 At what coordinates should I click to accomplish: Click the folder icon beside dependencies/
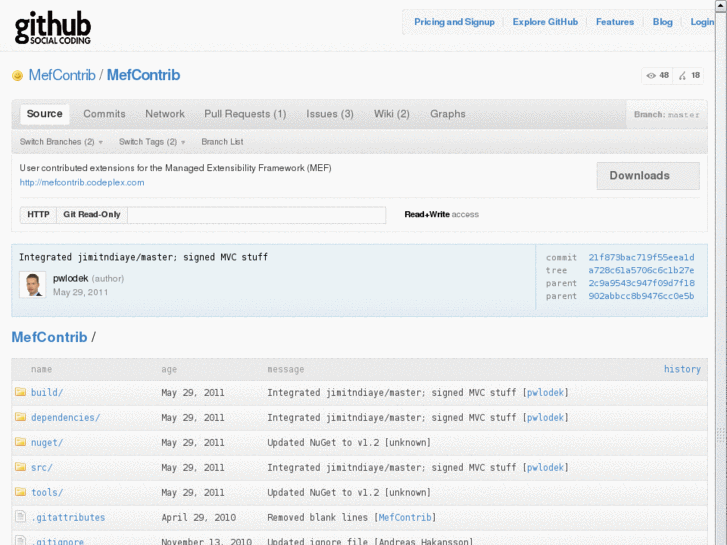tap(20, 417)
